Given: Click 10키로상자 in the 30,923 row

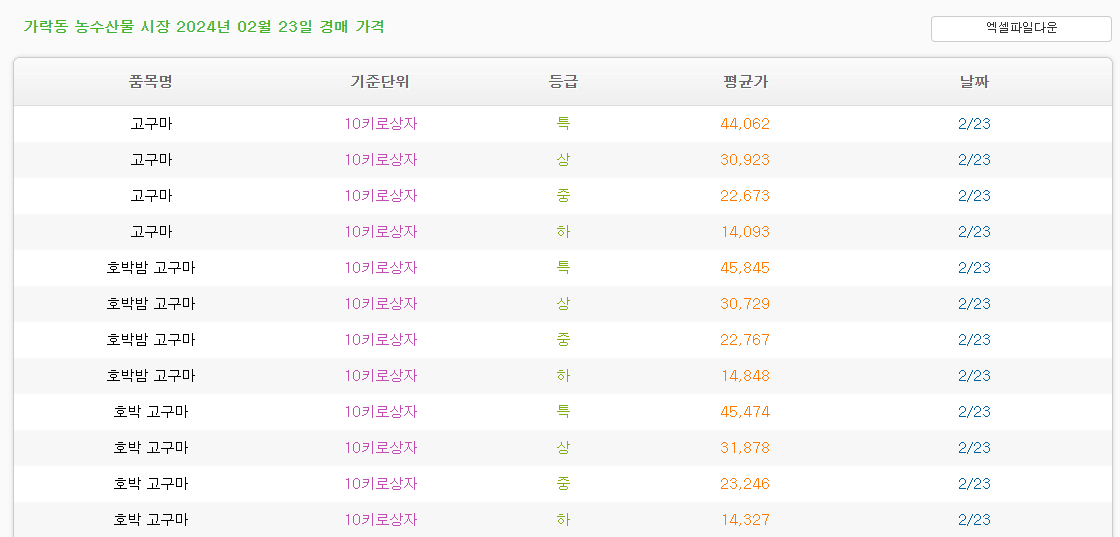Looking at the screenshot, I should [381, 160].
